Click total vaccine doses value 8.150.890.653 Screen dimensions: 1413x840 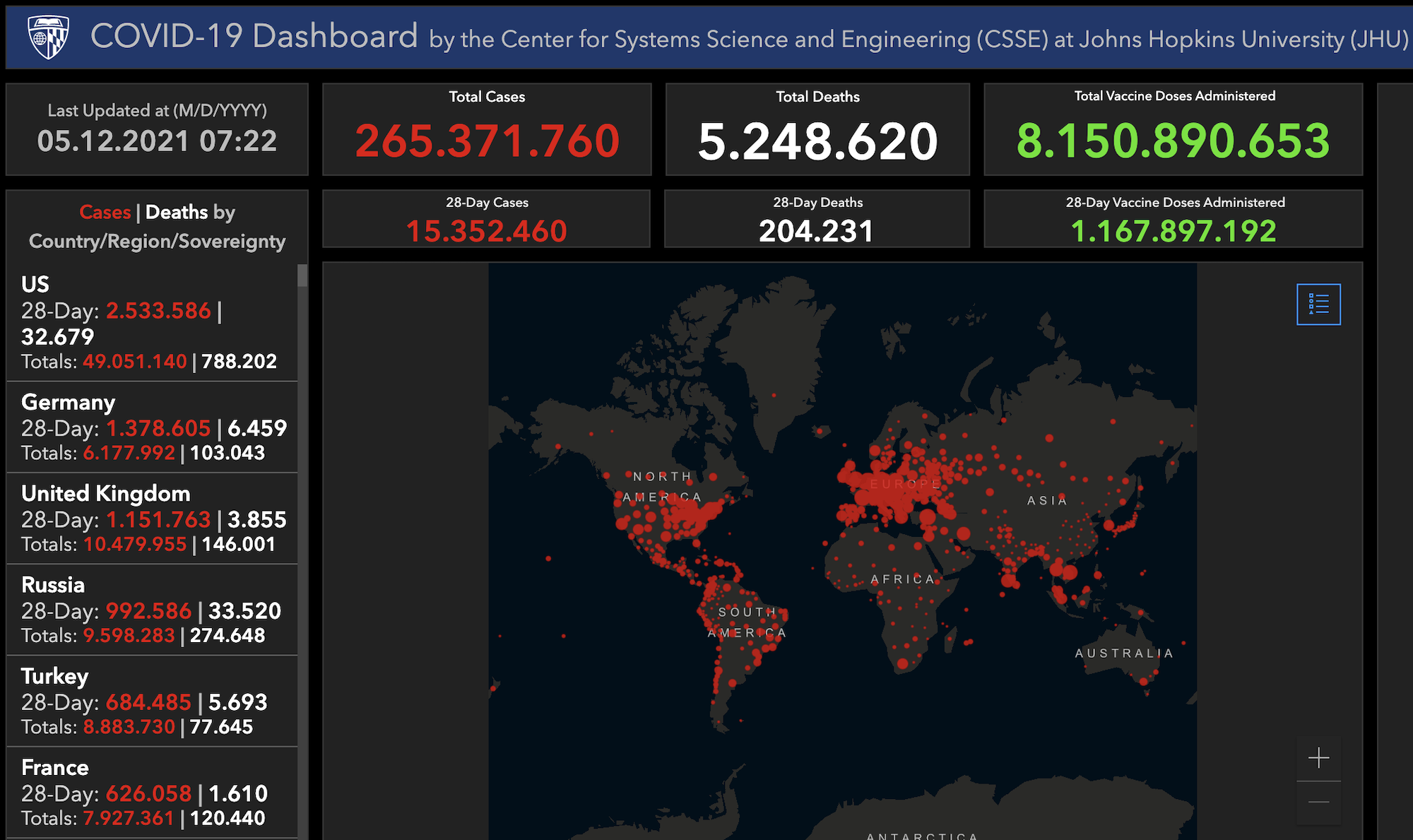(1173, 141)
